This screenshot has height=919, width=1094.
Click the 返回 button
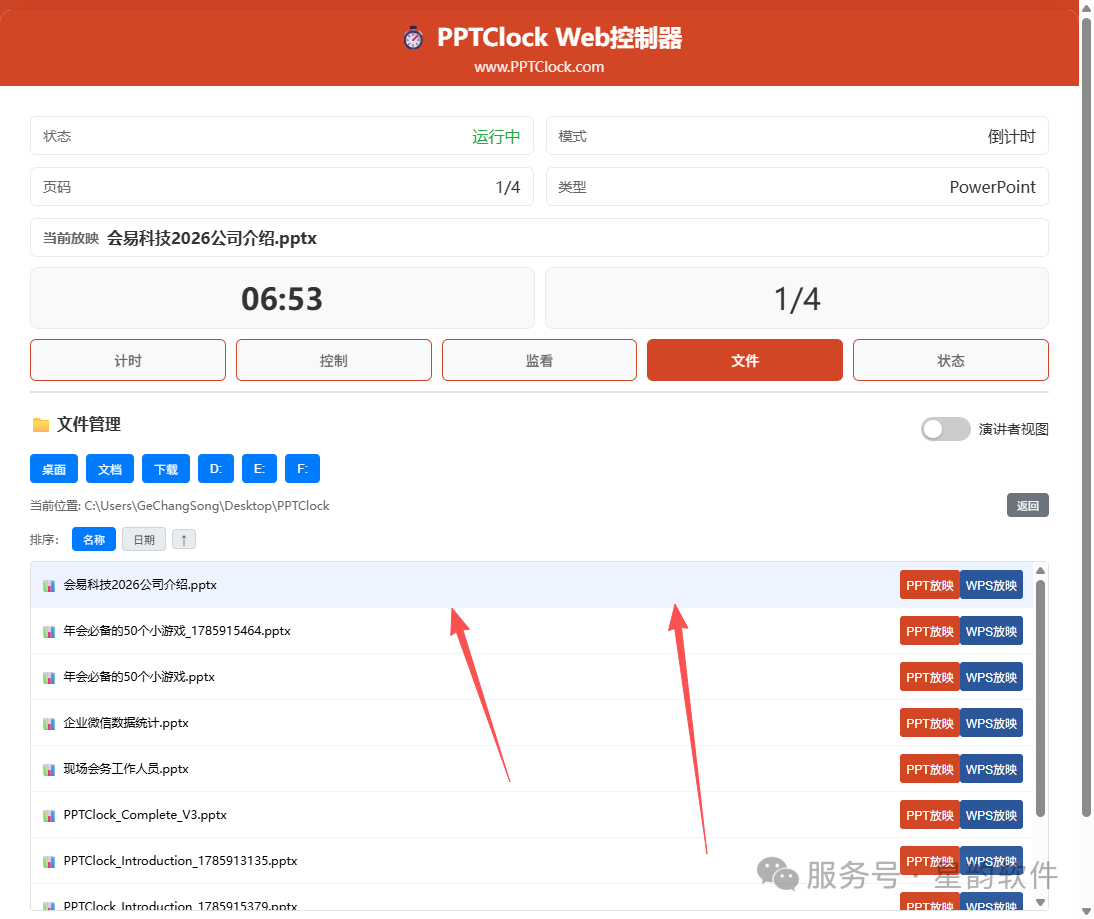1028,505
